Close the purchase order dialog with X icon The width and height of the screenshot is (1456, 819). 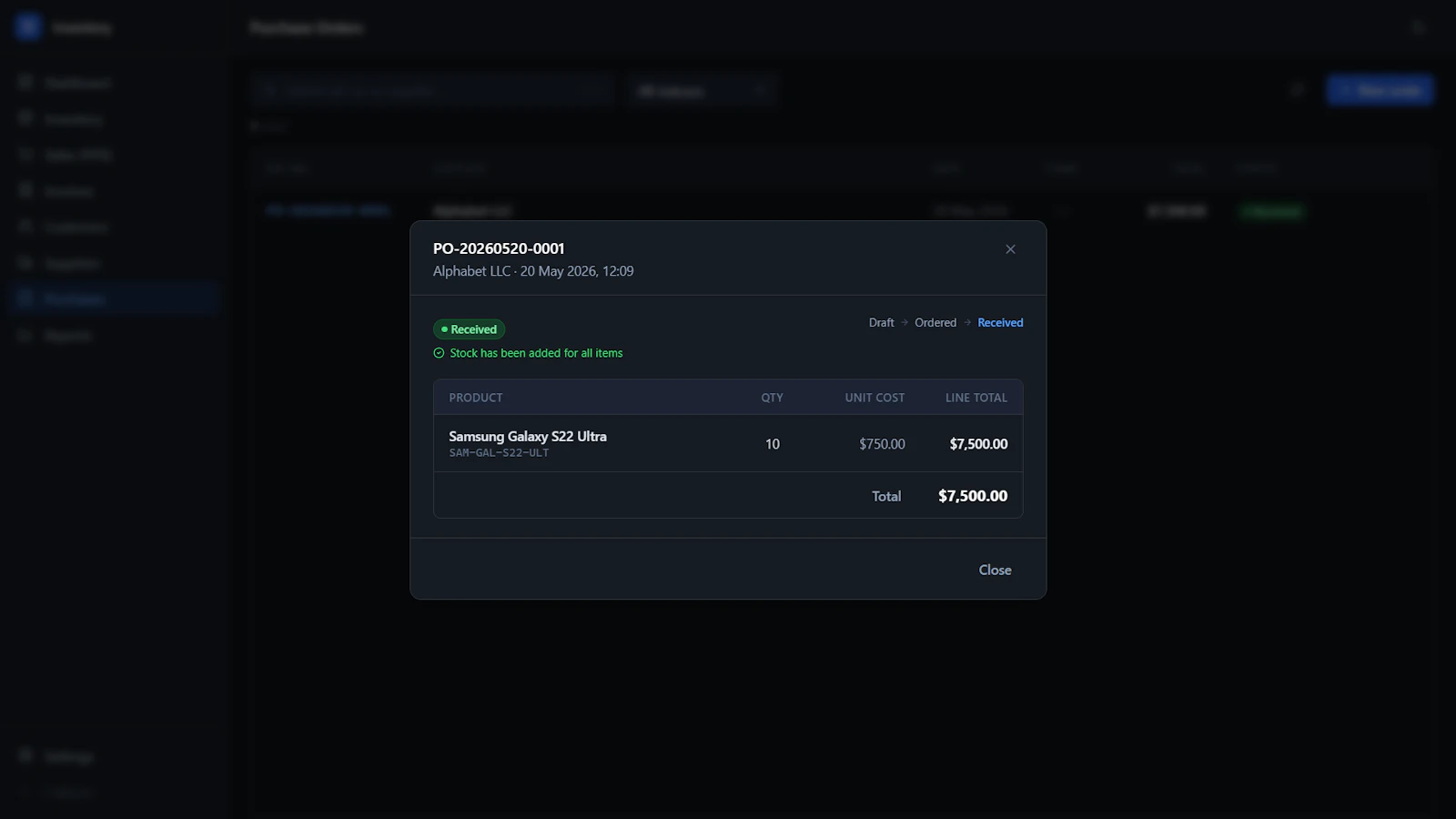1010,249
